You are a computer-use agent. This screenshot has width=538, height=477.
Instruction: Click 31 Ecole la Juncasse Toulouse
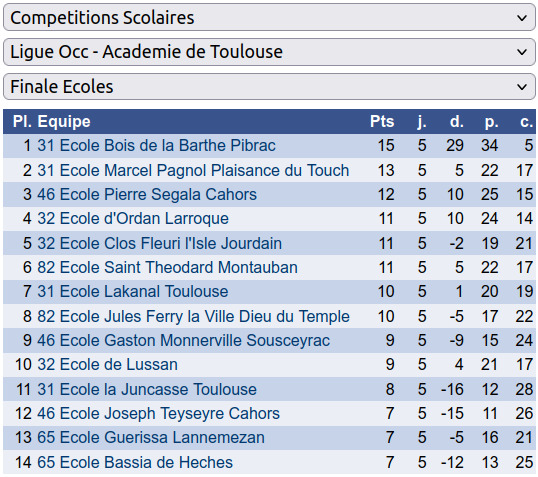tap(147, 389)
